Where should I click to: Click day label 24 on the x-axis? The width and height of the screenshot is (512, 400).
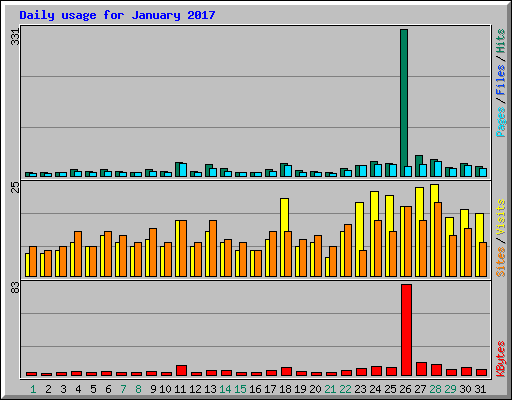click(375, 389)
